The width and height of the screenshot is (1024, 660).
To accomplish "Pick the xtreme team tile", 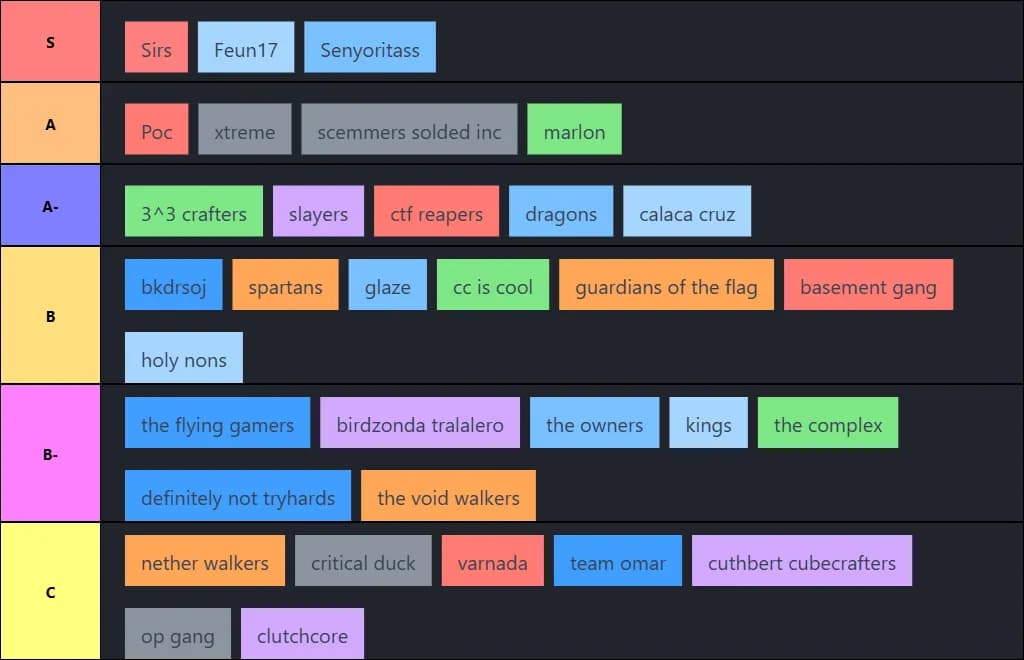I will tap(245, 130).
